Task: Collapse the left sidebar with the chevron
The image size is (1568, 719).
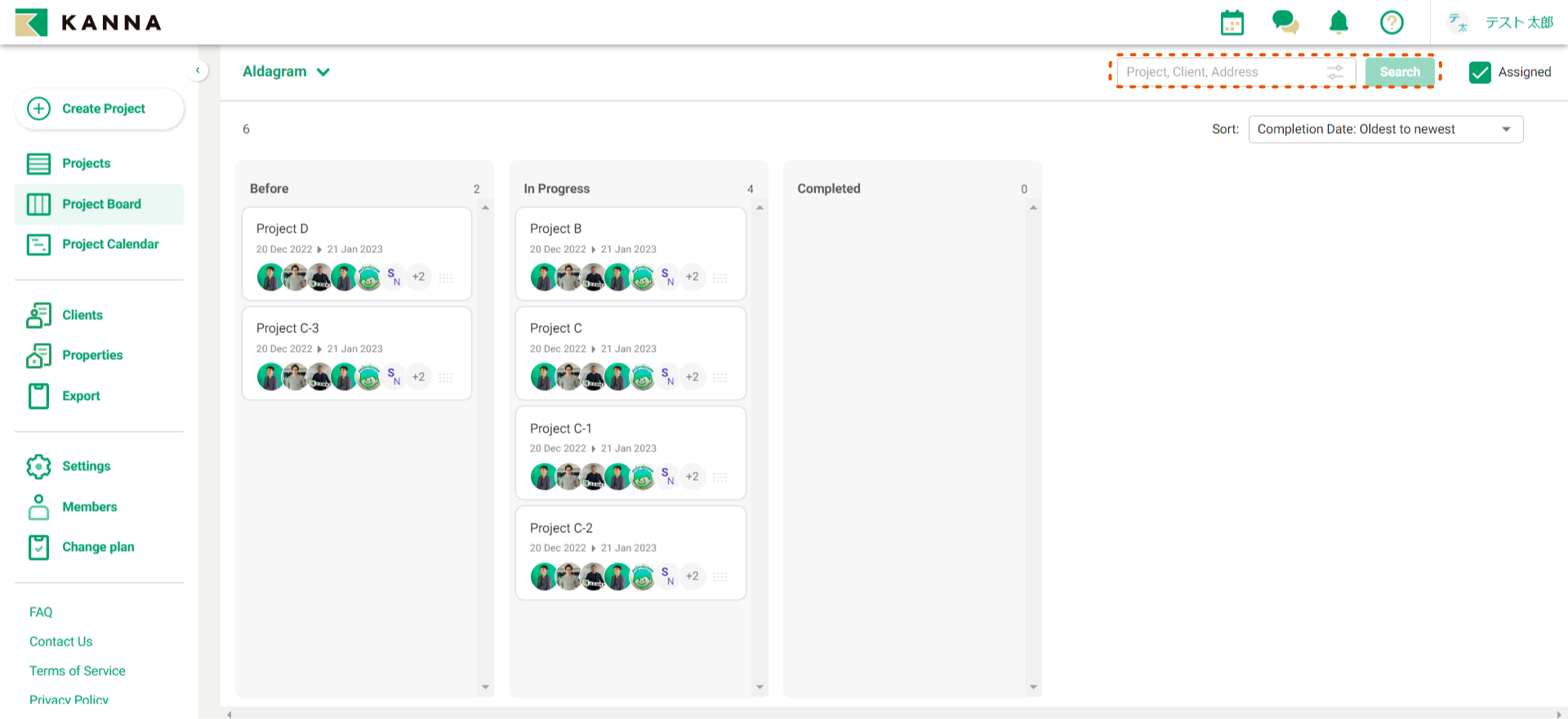Action: click(198, 70)
